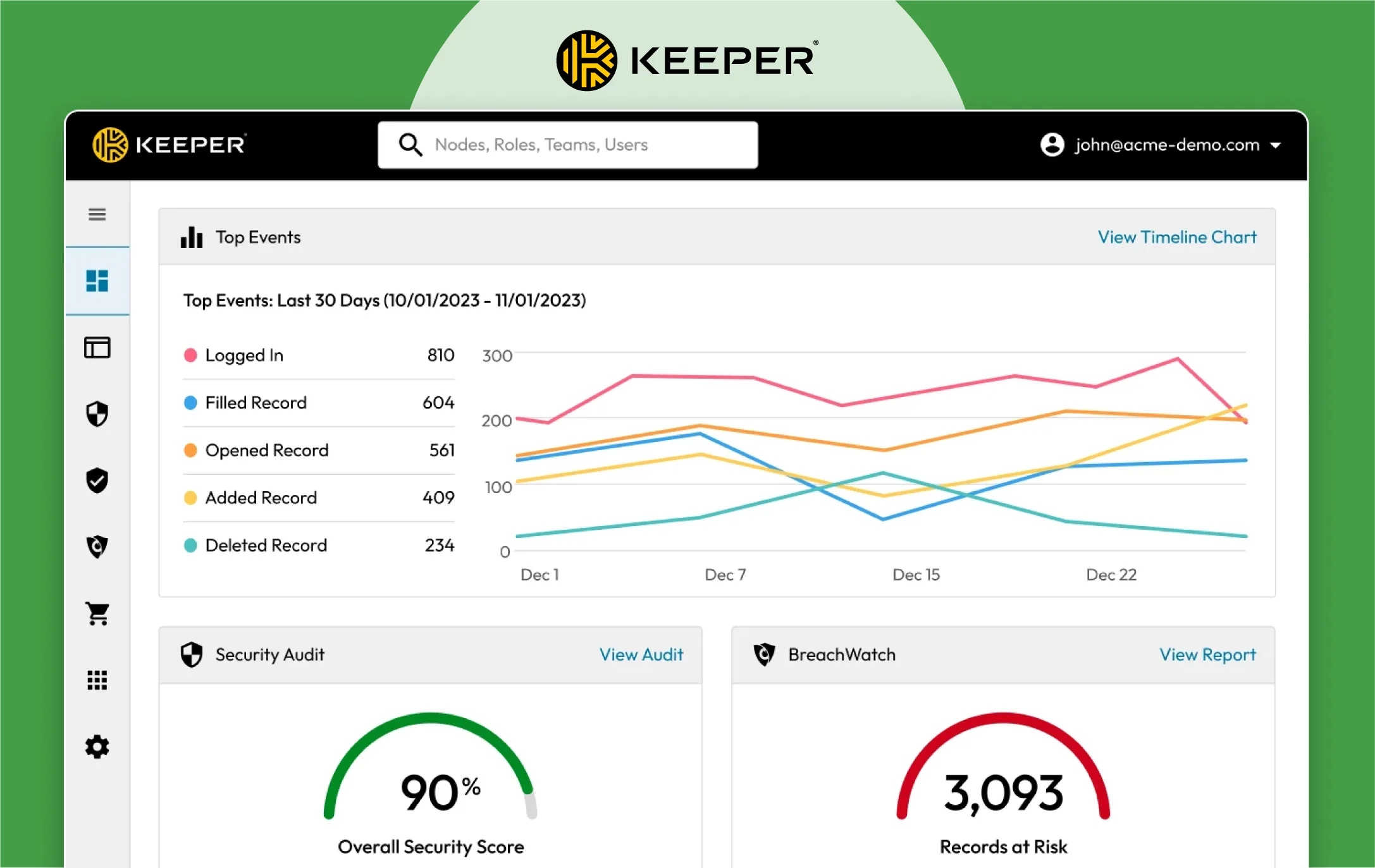Click the blue Filled Record legend dot

pos(190,403)
